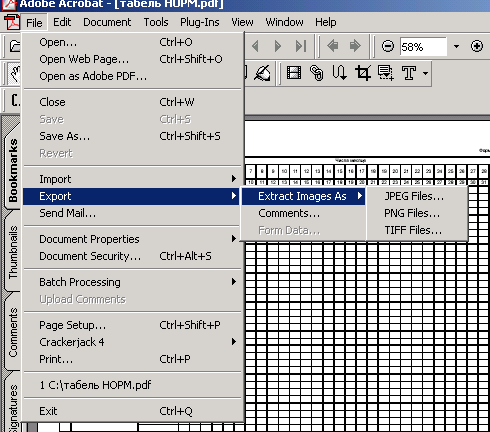Select the highlighted Export entry
Screen dimensions: 490x432
coord(131,196)
